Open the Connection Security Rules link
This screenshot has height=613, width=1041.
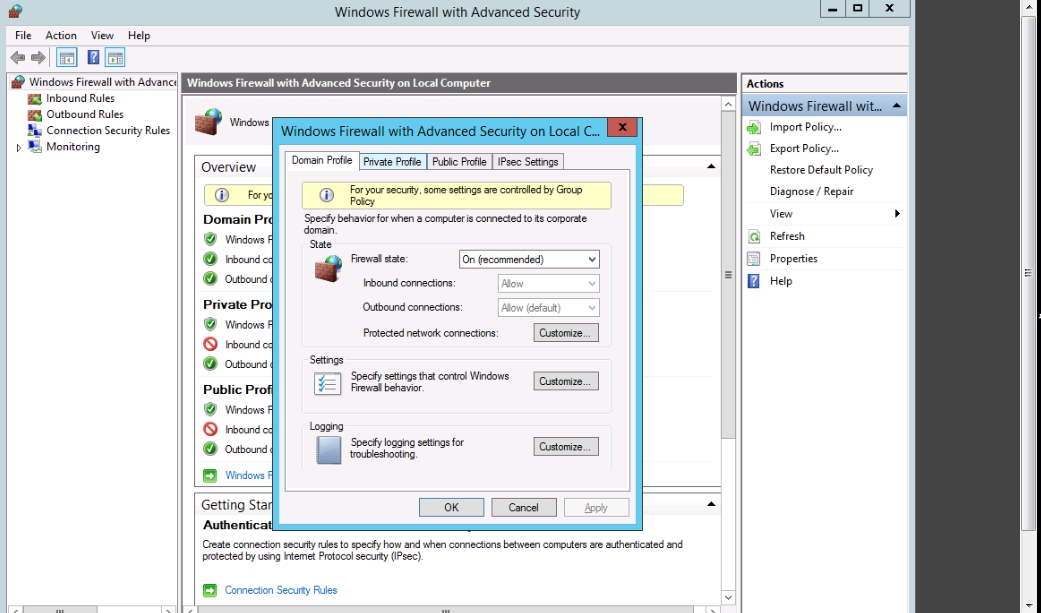click(x=281, y=590)
